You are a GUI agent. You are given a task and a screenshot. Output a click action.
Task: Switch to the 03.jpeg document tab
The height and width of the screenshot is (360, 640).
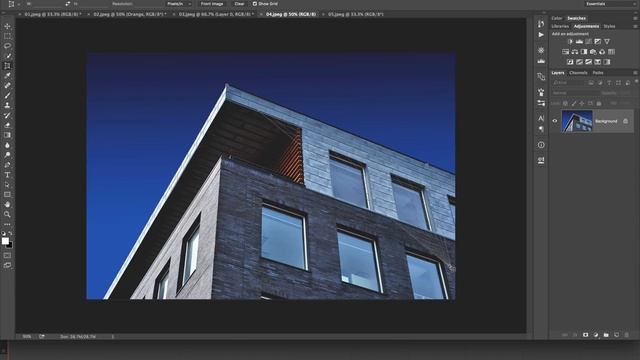pos(216,14)
